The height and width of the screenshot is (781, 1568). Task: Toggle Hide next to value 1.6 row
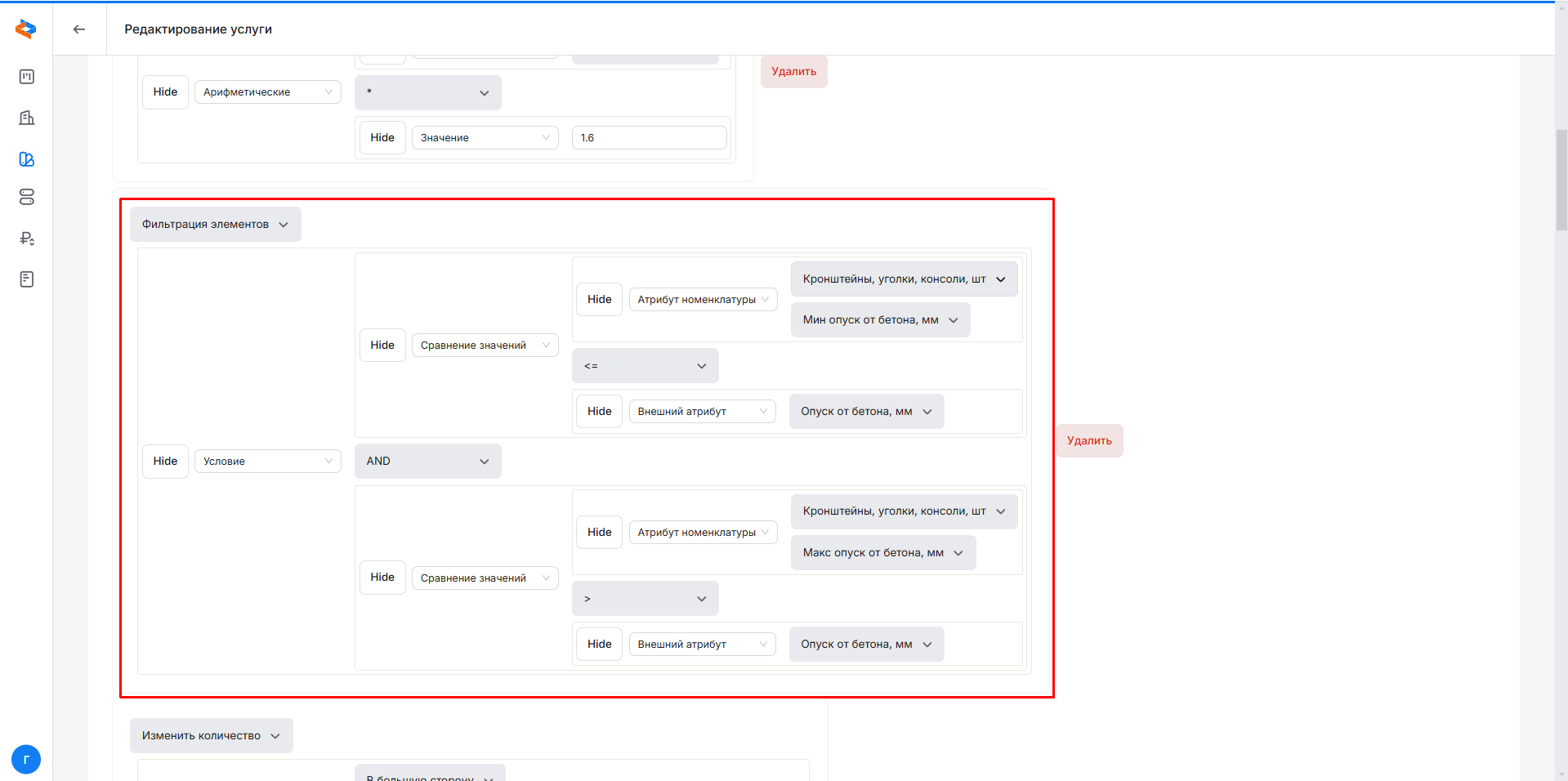tap(382, 138)
